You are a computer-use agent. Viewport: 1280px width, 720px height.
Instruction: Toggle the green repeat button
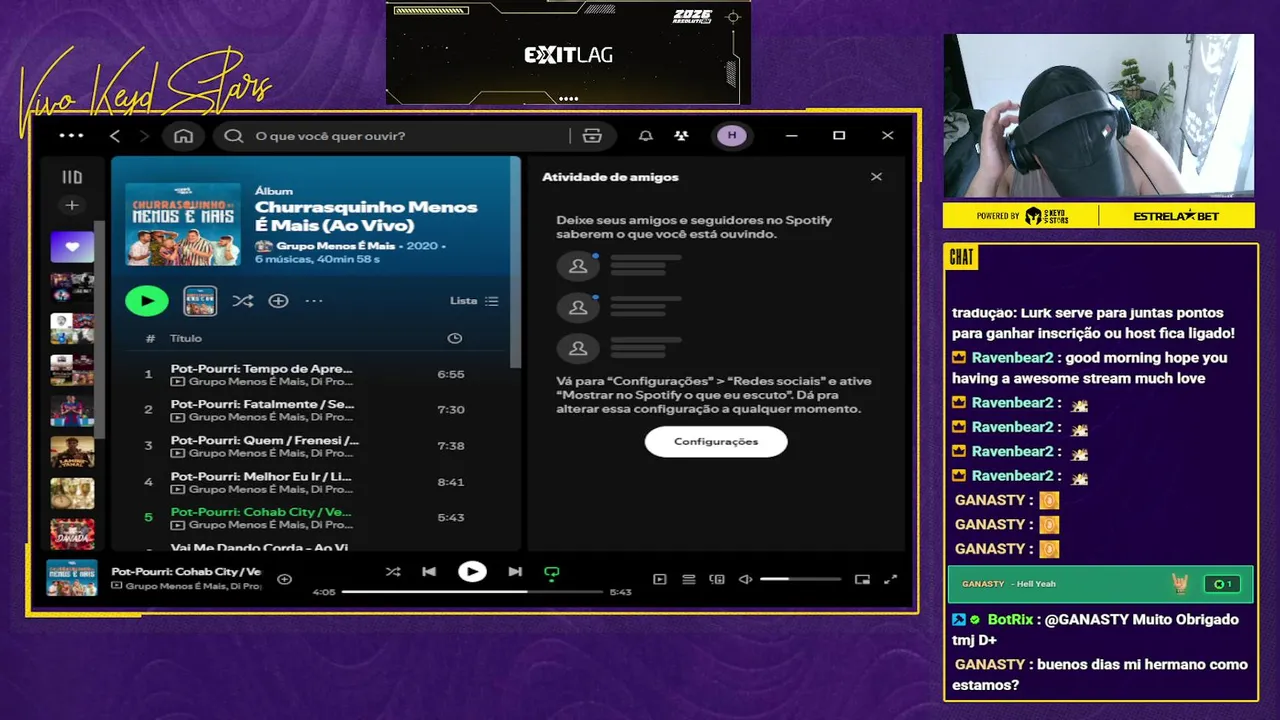(x=551, y=572)
